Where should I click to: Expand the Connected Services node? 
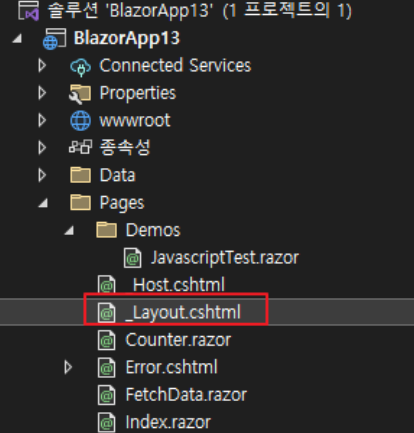tap(42, 65)
